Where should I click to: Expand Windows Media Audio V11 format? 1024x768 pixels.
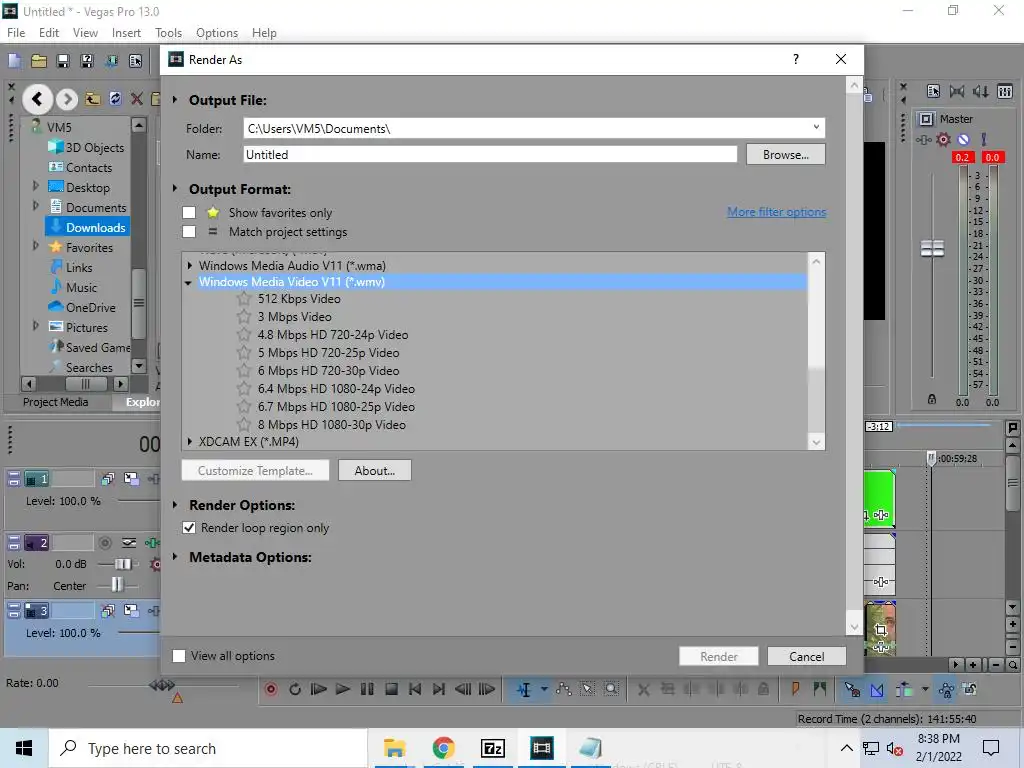[189, 266]
